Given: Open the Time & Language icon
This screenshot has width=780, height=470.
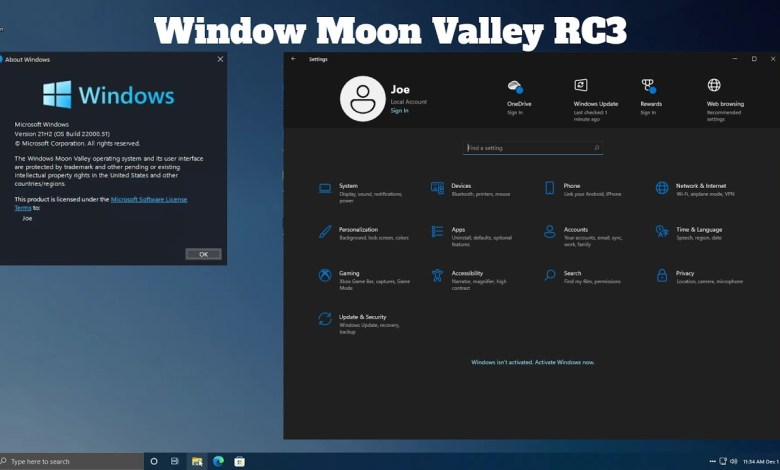Looking at the screenshot, I should coord(662,232).
